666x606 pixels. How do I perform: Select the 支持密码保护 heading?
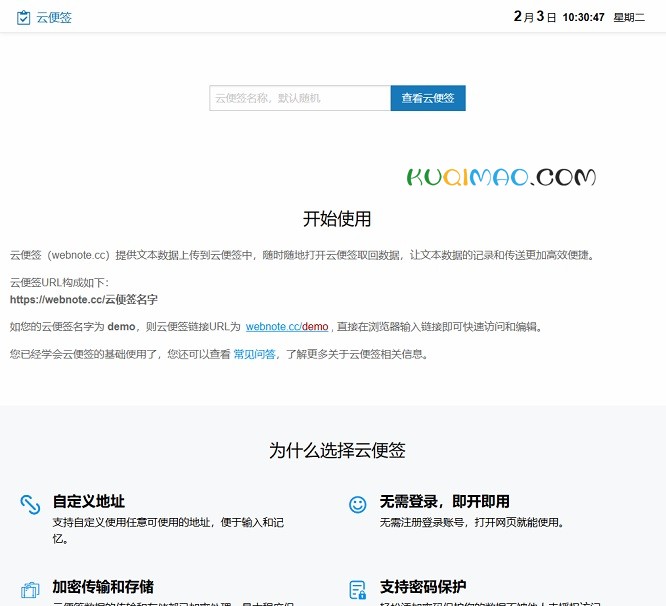pos(423,586)
